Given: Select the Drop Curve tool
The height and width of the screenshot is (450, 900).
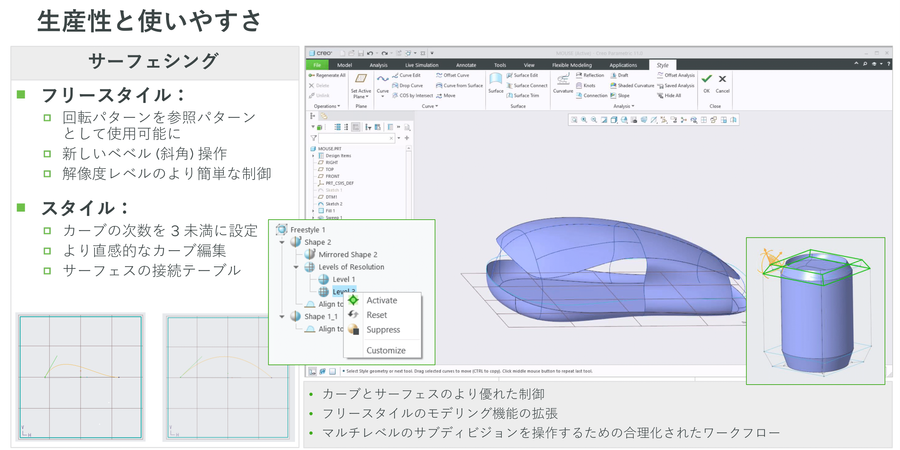Looking at the screenshot, I should click(x=410, y=85).
